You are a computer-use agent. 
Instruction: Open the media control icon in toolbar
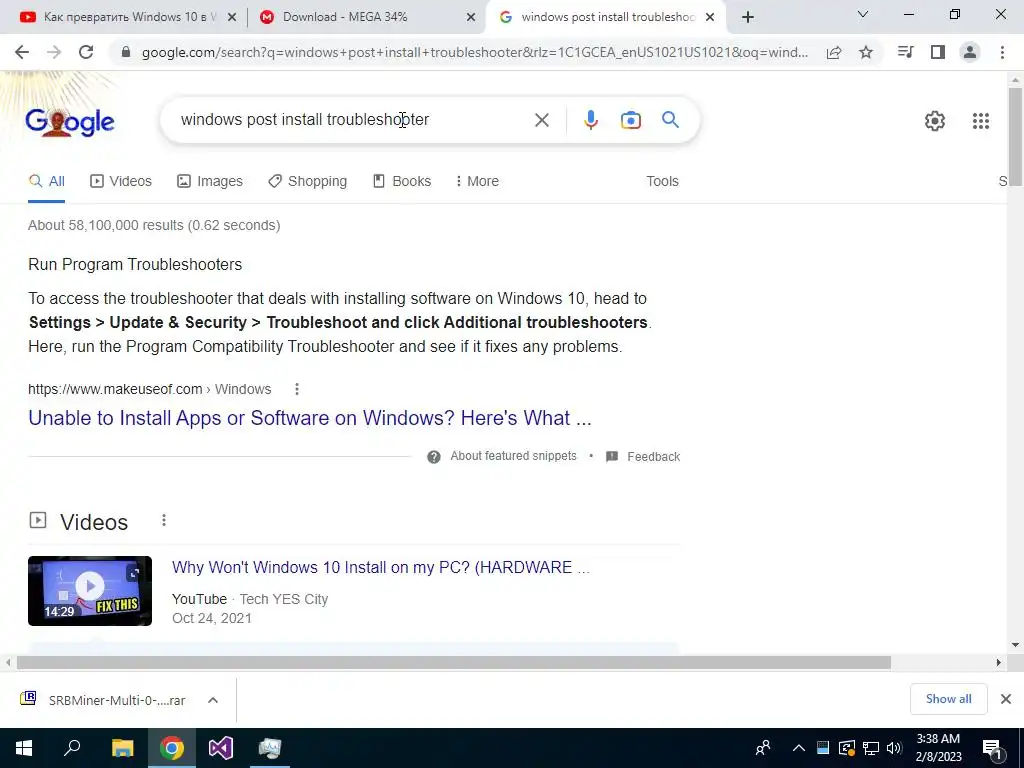tap(906, 52)
